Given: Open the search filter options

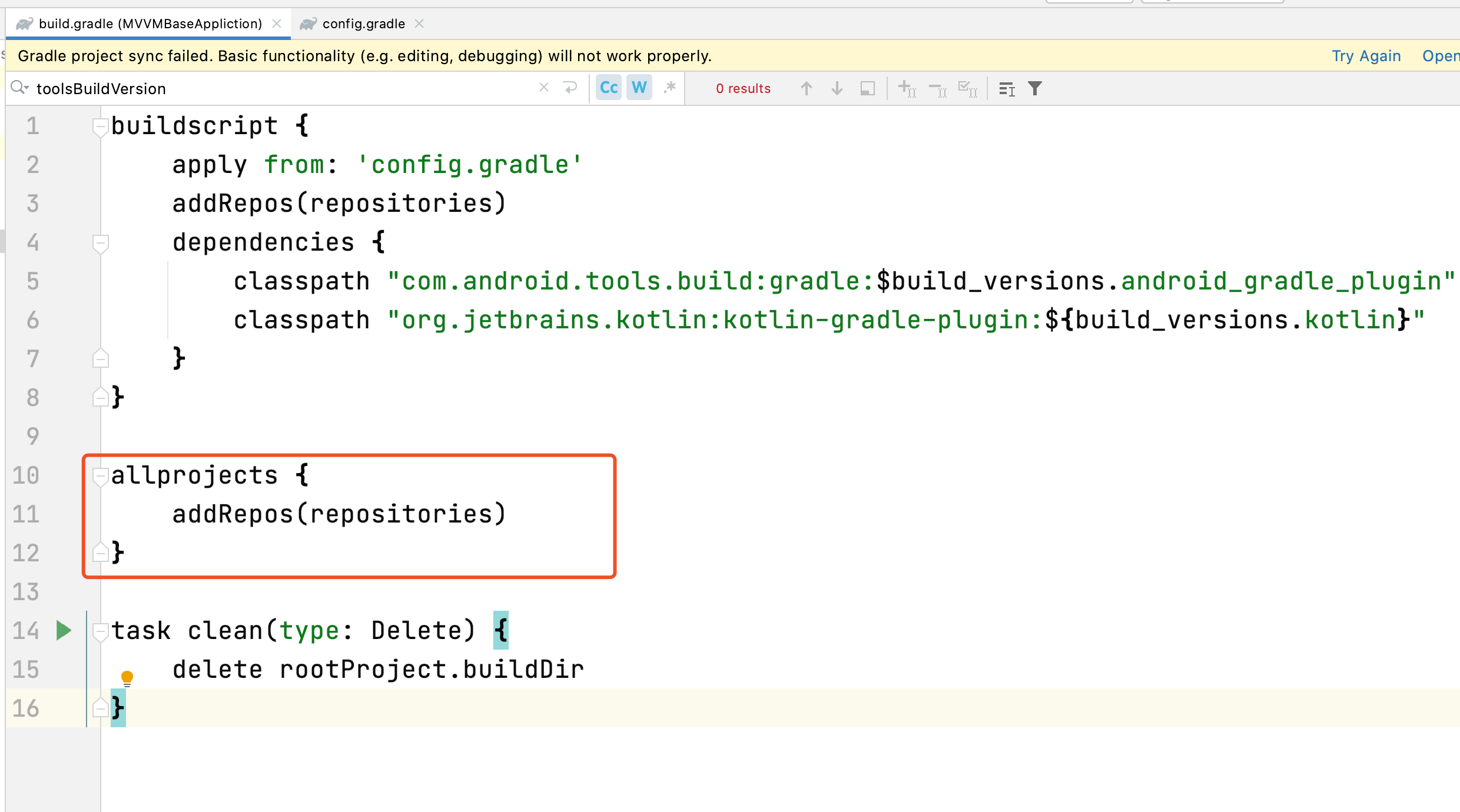Looking at the screenshot, I should 1035,88.
